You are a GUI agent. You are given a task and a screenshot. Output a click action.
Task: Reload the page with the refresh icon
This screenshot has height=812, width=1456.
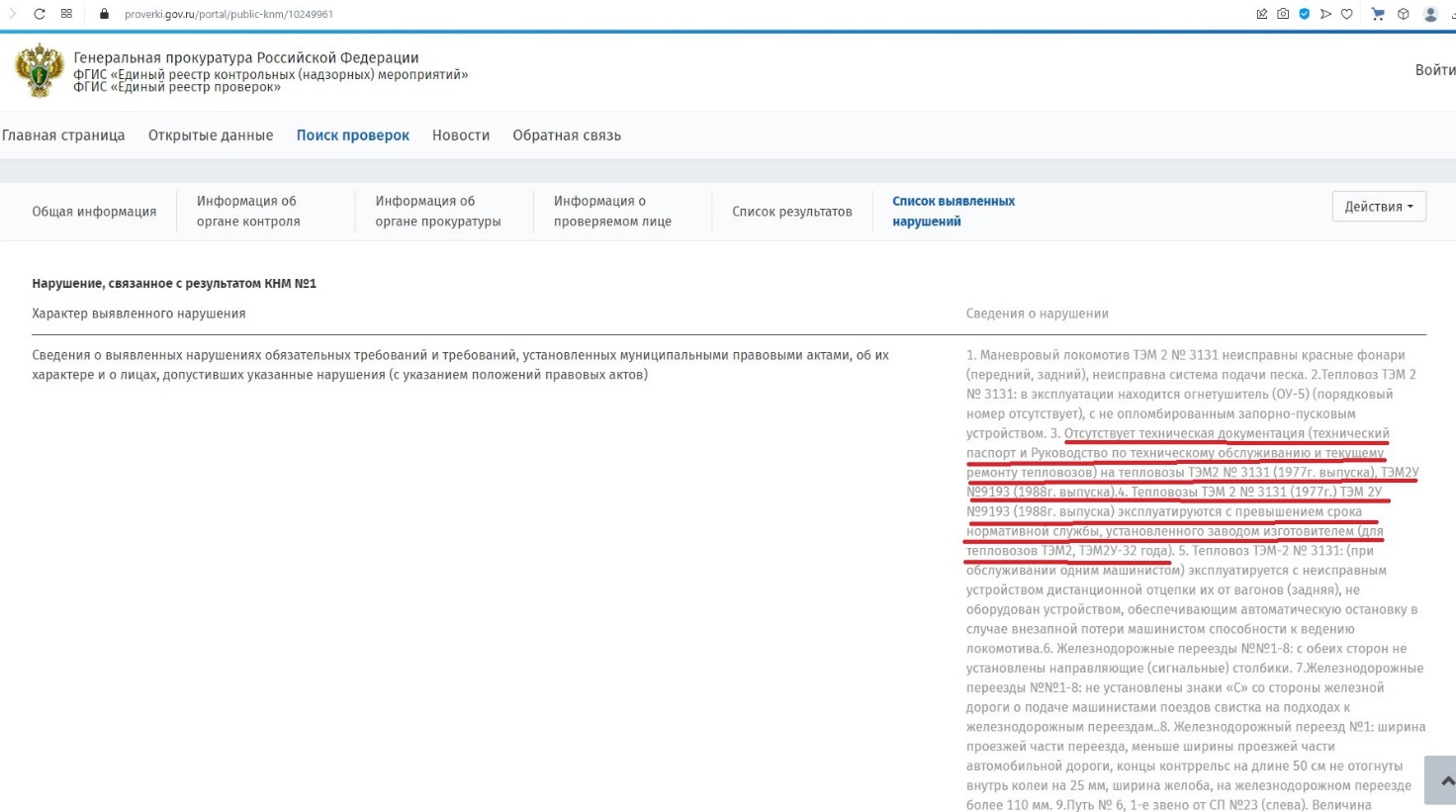click(40, 14)
